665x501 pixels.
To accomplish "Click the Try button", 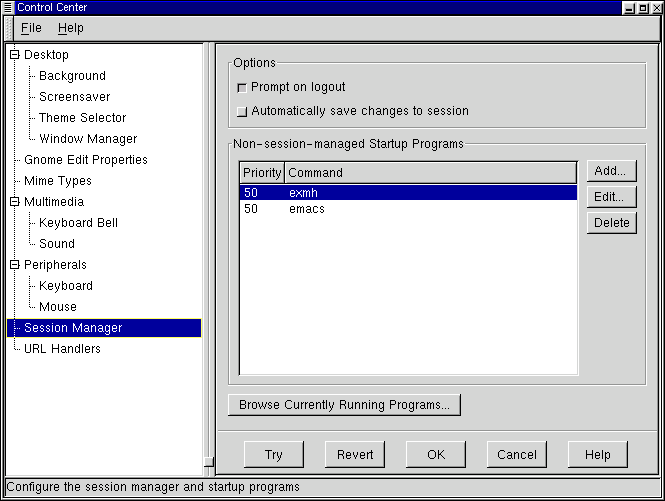I will pyautogui.click(x=273, y=455).
